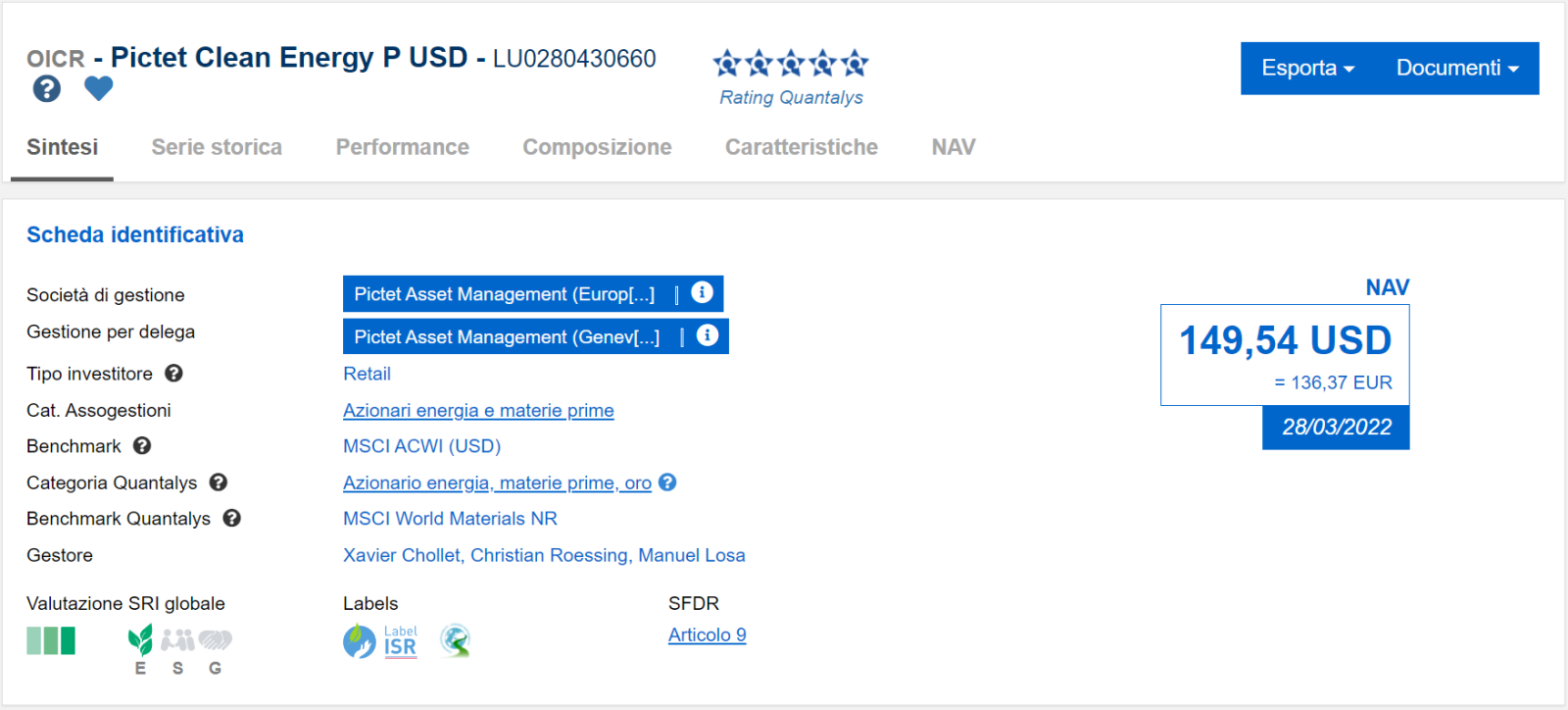Click MSCI World Materials NR value
The width and height of the screenshot is (1568, 710).
[x=450, y=519]
